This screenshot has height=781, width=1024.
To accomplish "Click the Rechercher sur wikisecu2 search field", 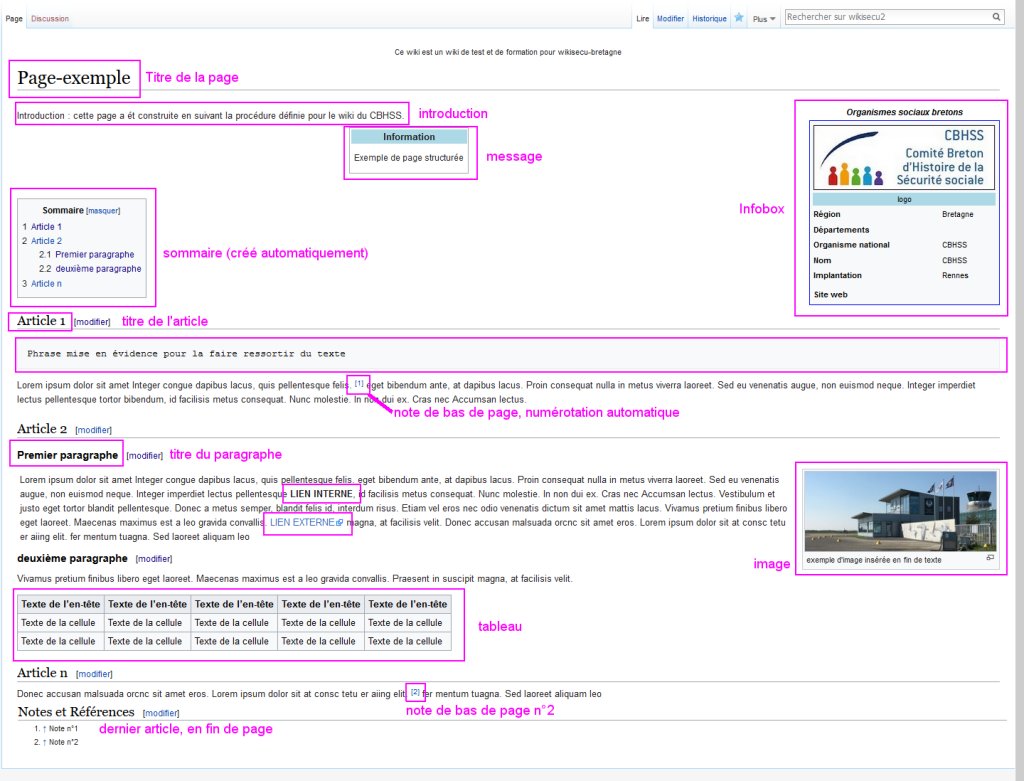I will 885,17.
